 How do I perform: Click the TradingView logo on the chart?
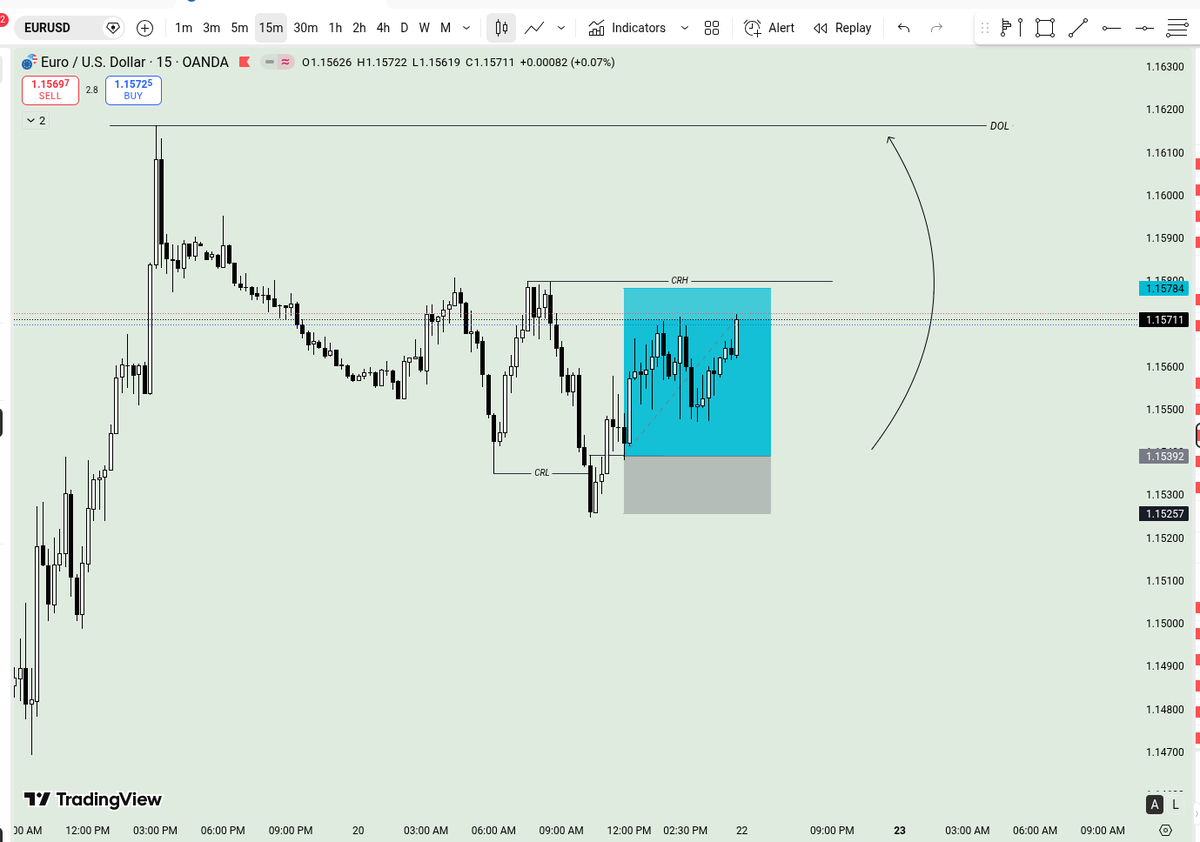pyautogui.click(x=93, y=799)
